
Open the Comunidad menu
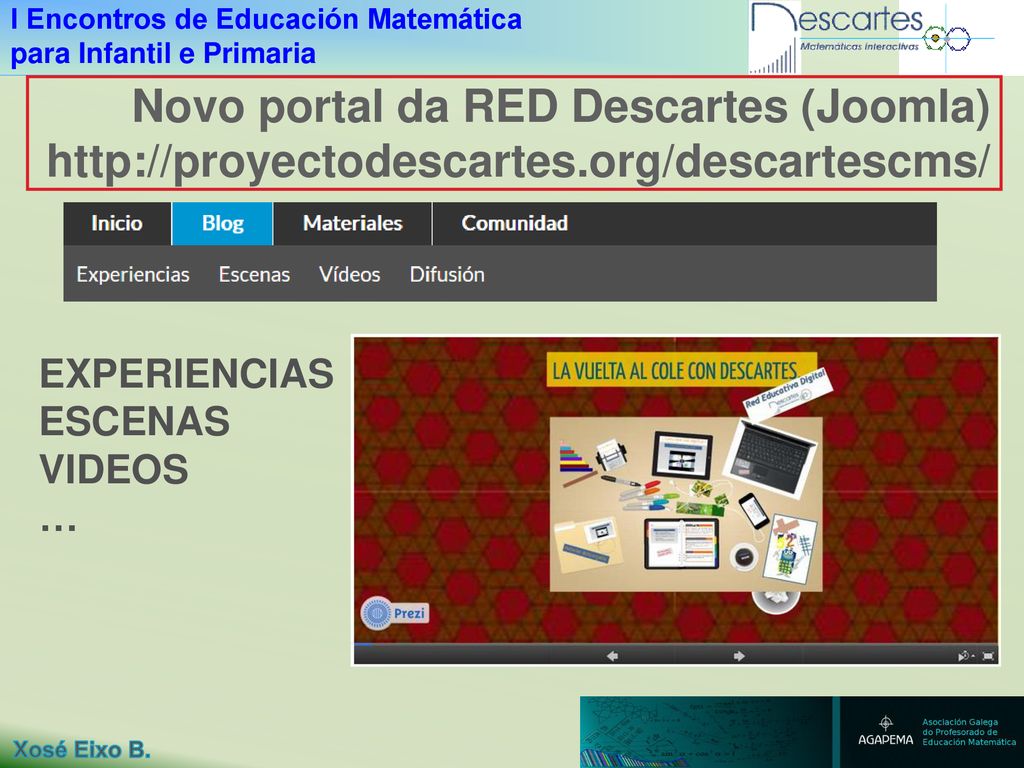pyautogui.click(x=515, y=223)
